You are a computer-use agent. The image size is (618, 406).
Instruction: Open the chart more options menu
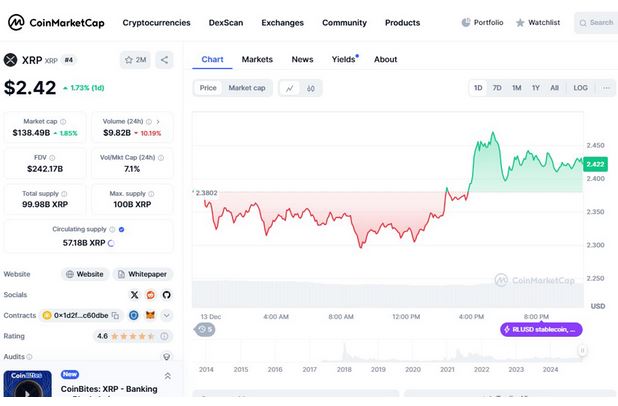tap(605, 88)
